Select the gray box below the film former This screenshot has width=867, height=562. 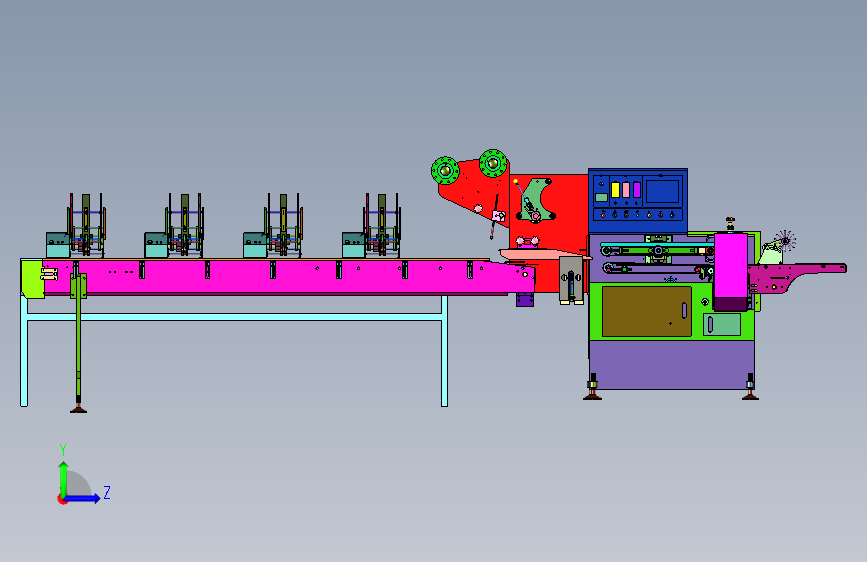(x=571, y=280)
